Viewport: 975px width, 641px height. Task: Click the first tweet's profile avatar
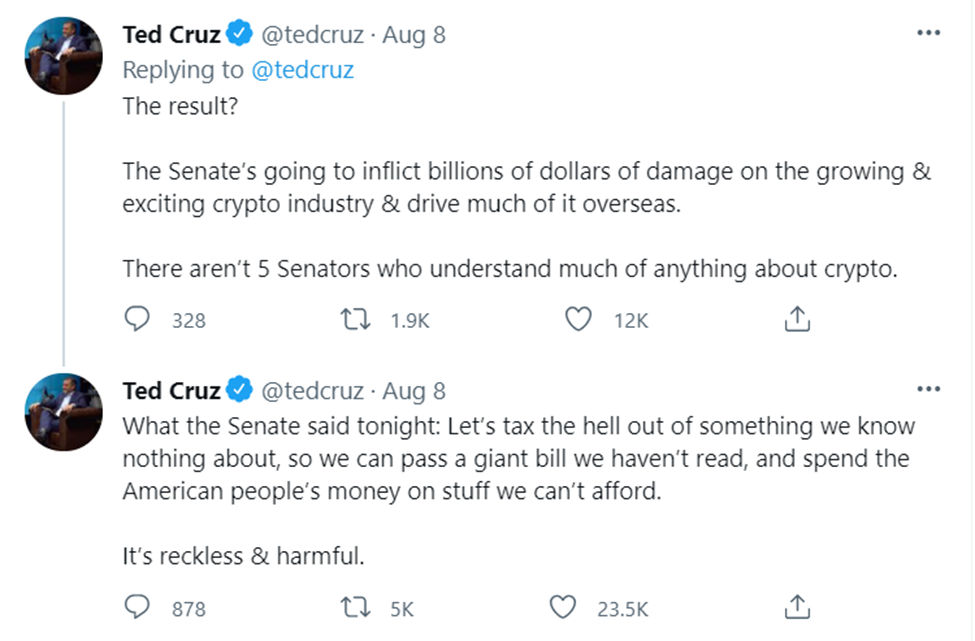tap(64, 55)
